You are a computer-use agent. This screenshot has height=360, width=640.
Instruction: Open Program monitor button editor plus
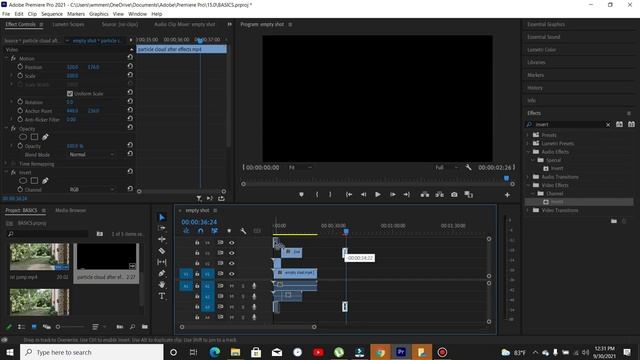[507, 195]
